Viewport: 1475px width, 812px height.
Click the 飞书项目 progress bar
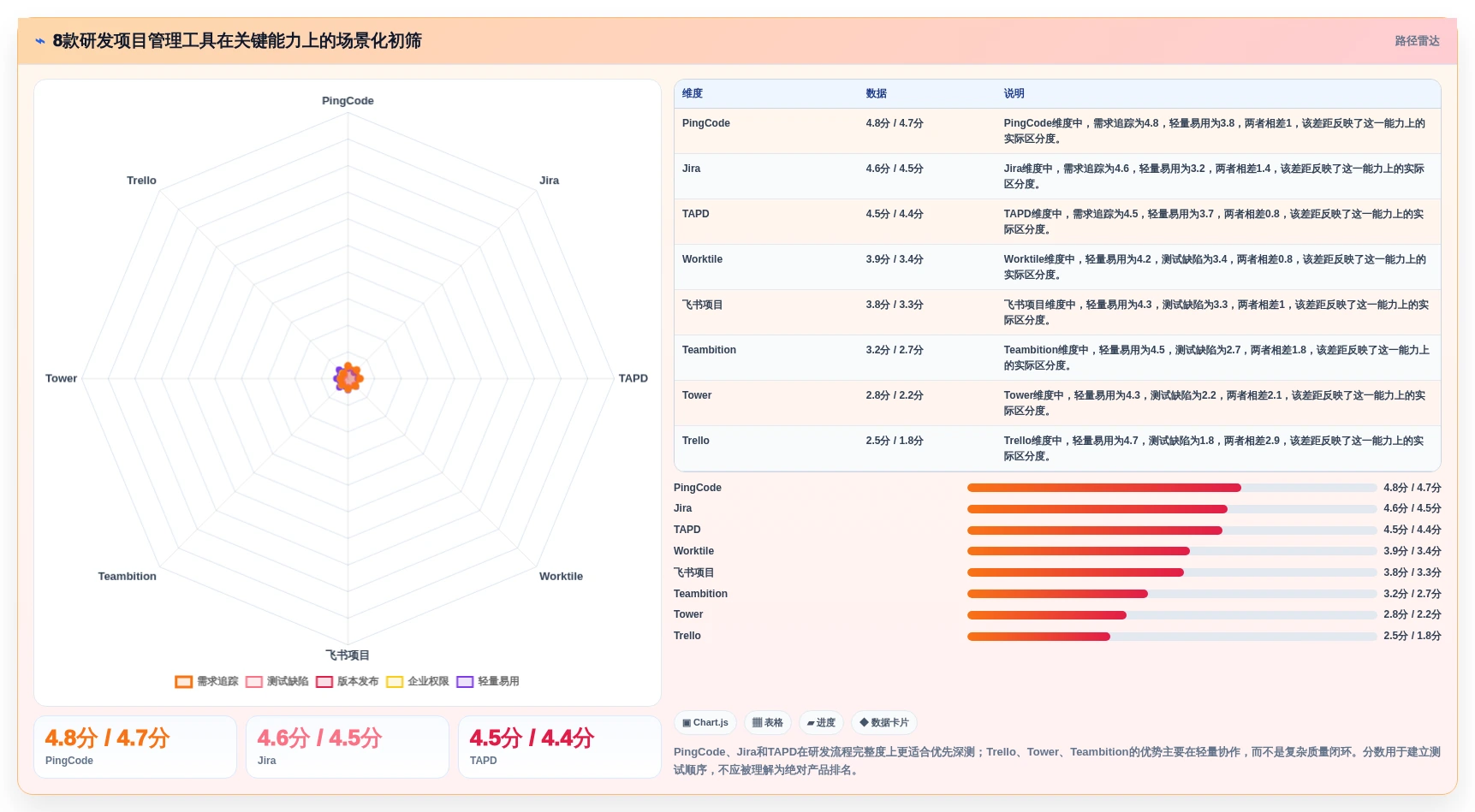pyautogui.click(x=1172, y=572)
